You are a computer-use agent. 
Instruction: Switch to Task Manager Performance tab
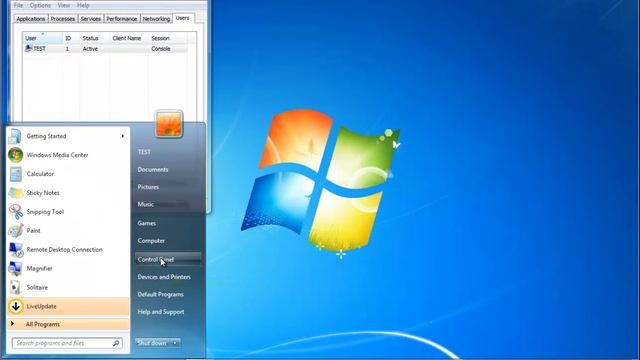click(122, 19)
